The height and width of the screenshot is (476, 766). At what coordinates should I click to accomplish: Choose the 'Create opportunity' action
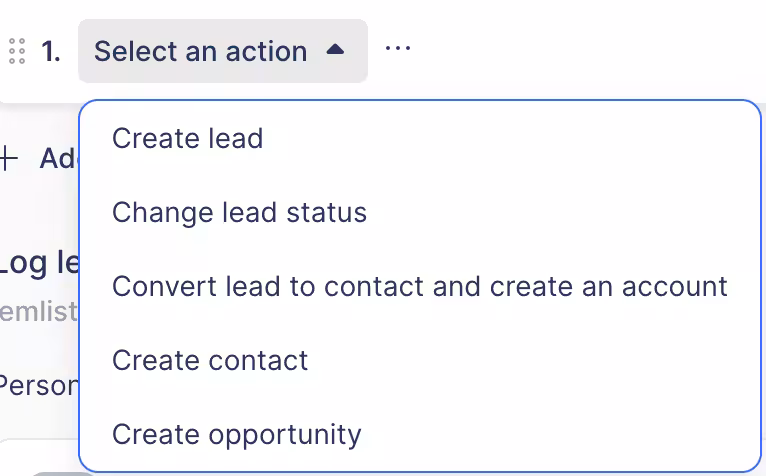(x=236, y=434)
